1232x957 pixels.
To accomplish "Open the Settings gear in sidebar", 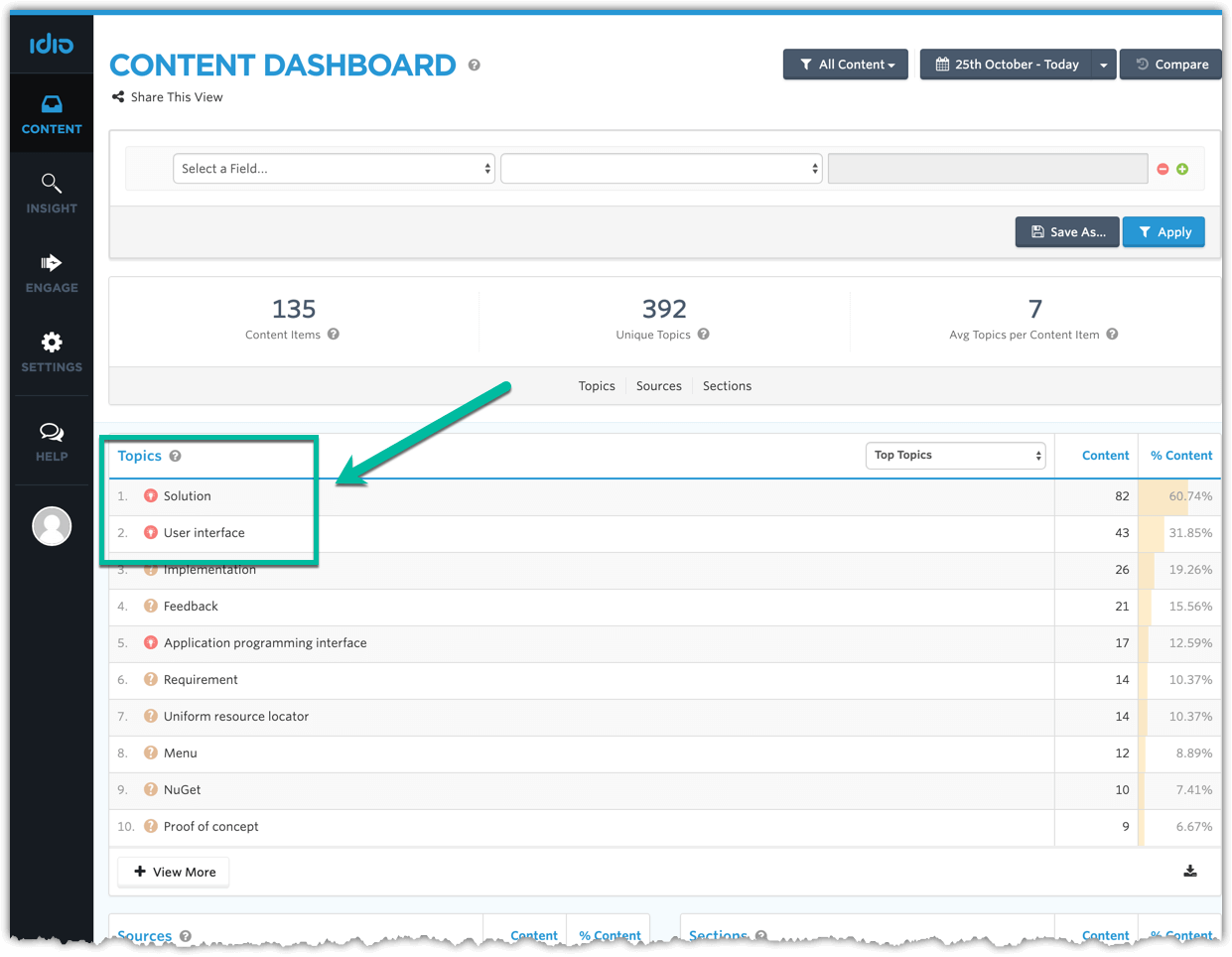I will (x=52, y=352).
